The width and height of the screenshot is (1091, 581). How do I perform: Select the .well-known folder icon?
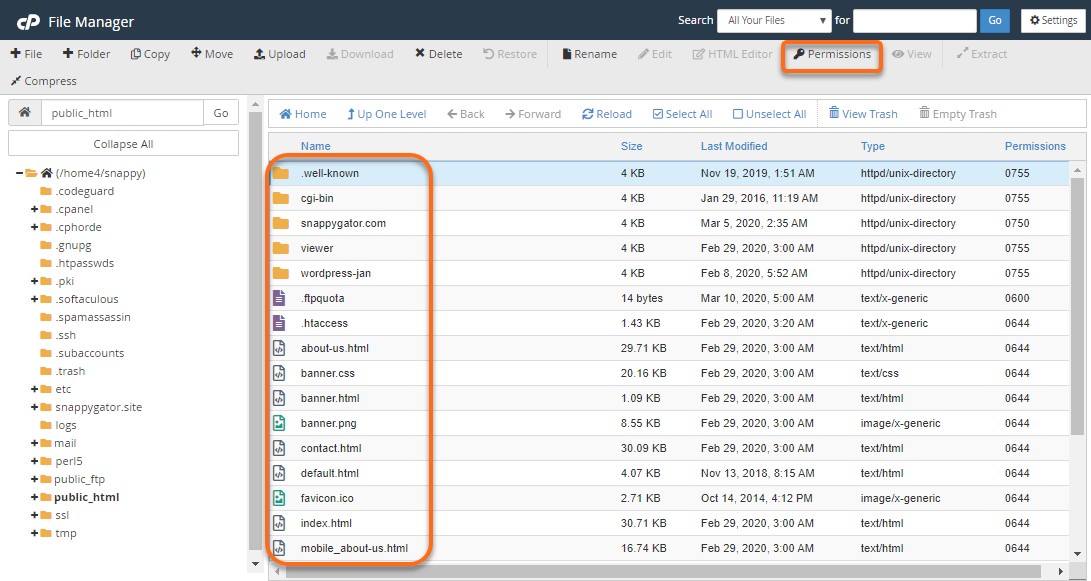pyautogui.click(x=280, y=173)
